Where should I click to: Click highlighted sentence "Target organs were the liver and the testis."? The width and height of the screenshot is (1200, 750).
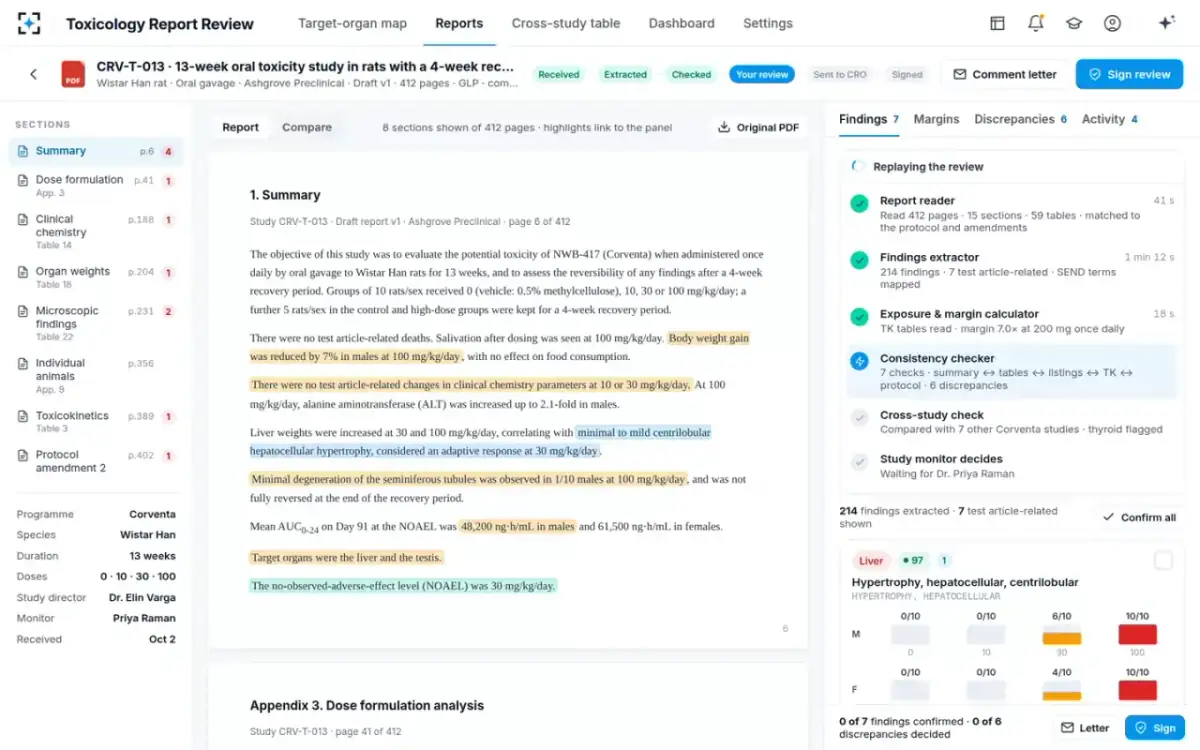tap(347, 557)
